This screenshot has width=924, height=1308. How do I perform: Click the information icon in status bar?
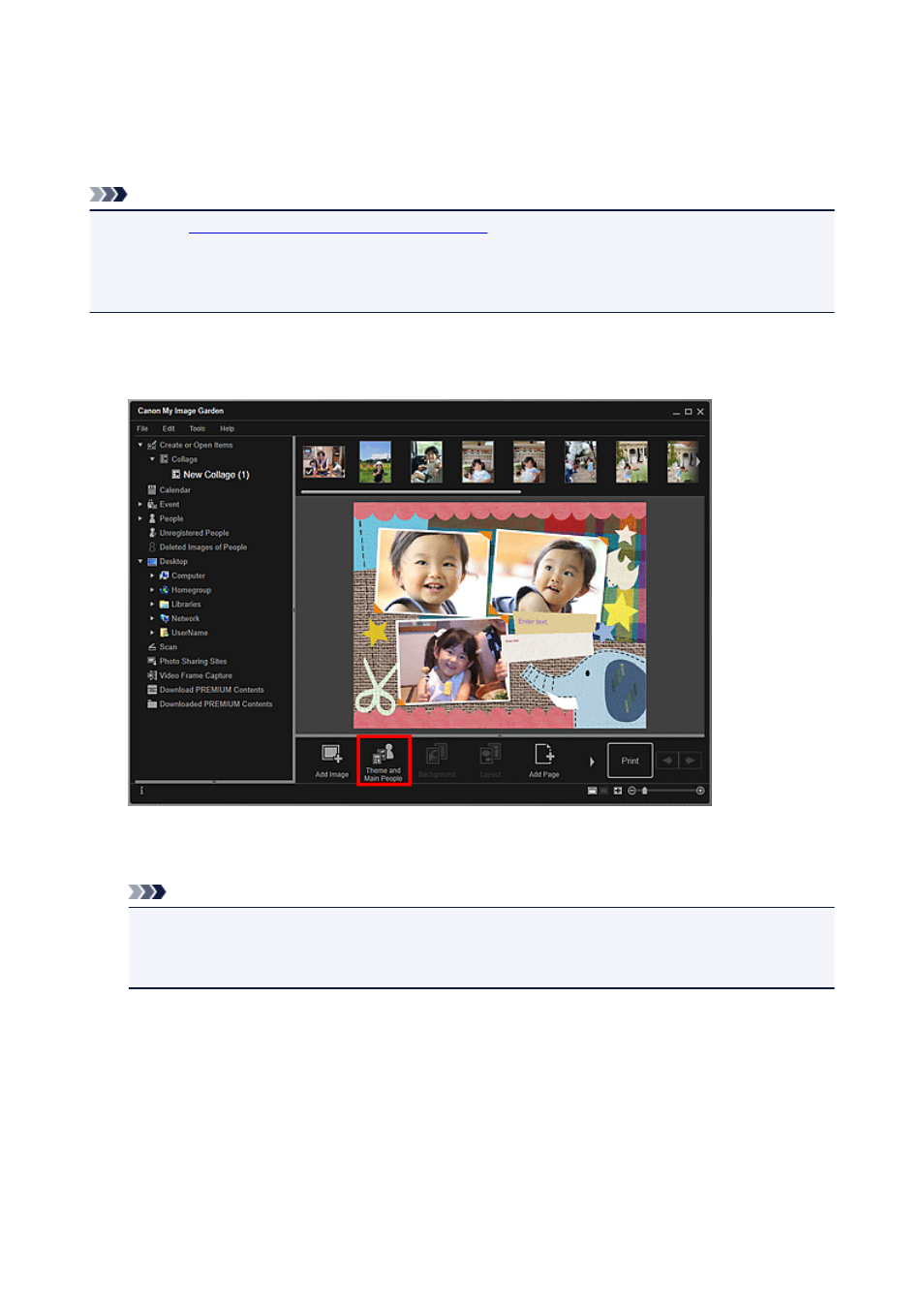click(141, 791)
